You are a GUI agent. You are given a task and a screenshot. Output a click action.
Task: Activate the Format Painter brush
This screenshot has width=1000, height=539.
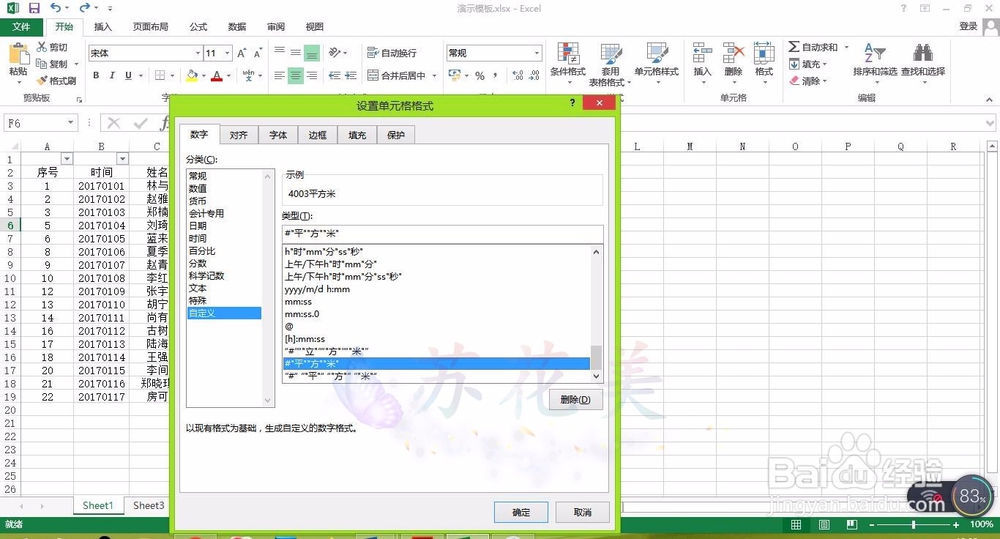click(56, 80)
